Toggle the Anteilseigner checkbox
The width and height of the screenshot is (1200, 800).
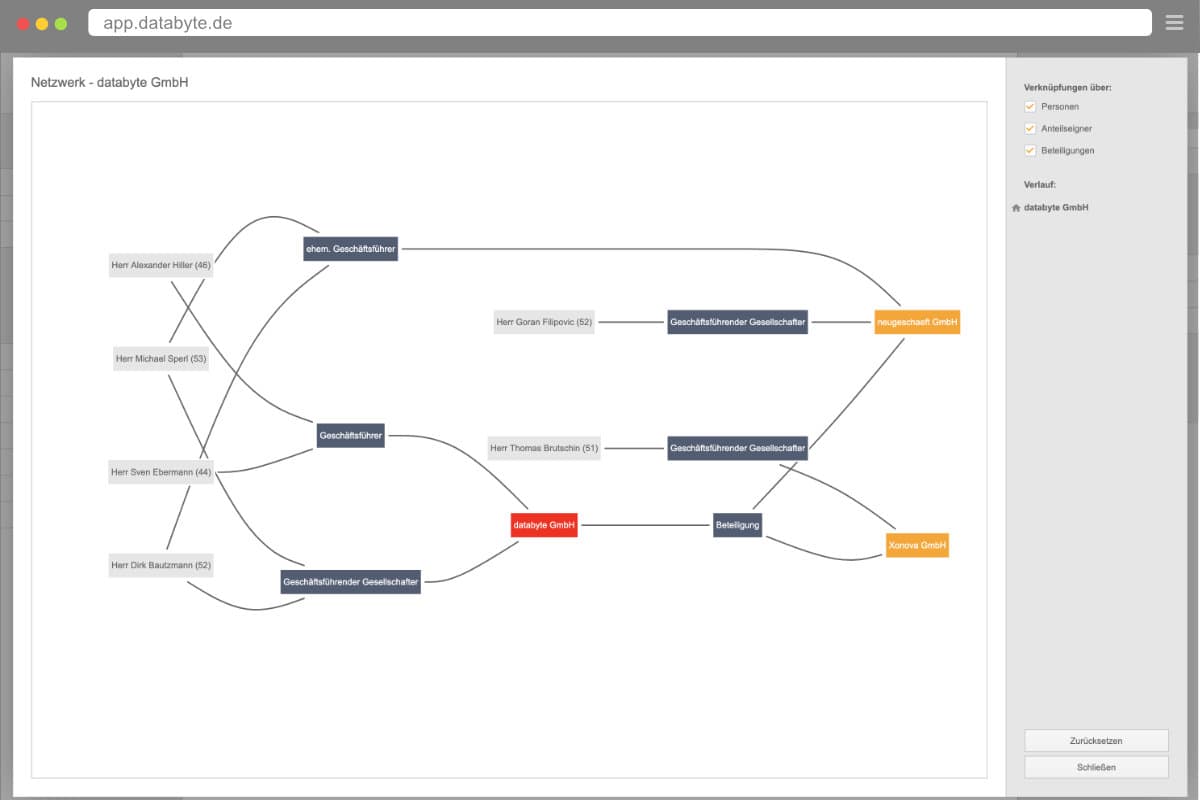(x=1030, y=128)
